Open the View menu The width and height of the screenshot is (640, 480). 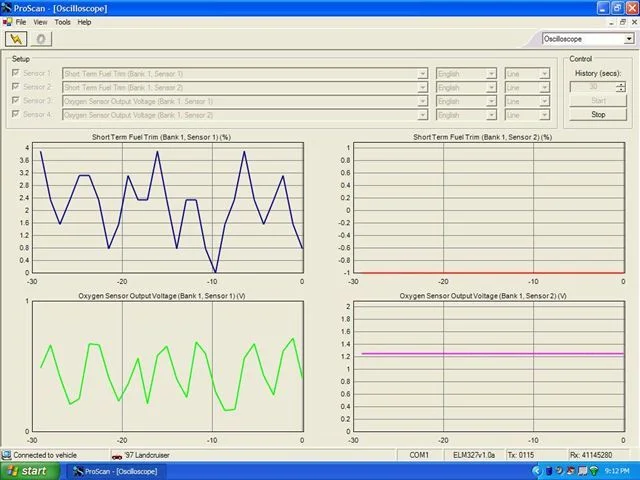40,22
